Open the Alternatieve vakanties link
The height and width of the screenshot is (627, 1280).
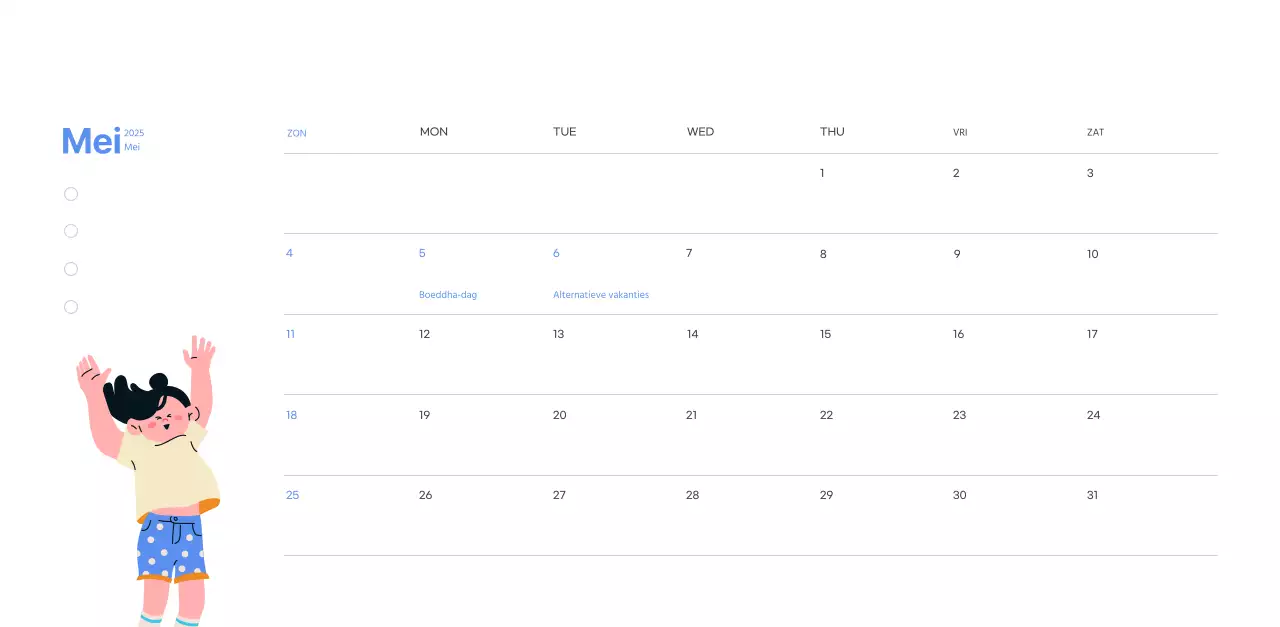tap(601, 294)
